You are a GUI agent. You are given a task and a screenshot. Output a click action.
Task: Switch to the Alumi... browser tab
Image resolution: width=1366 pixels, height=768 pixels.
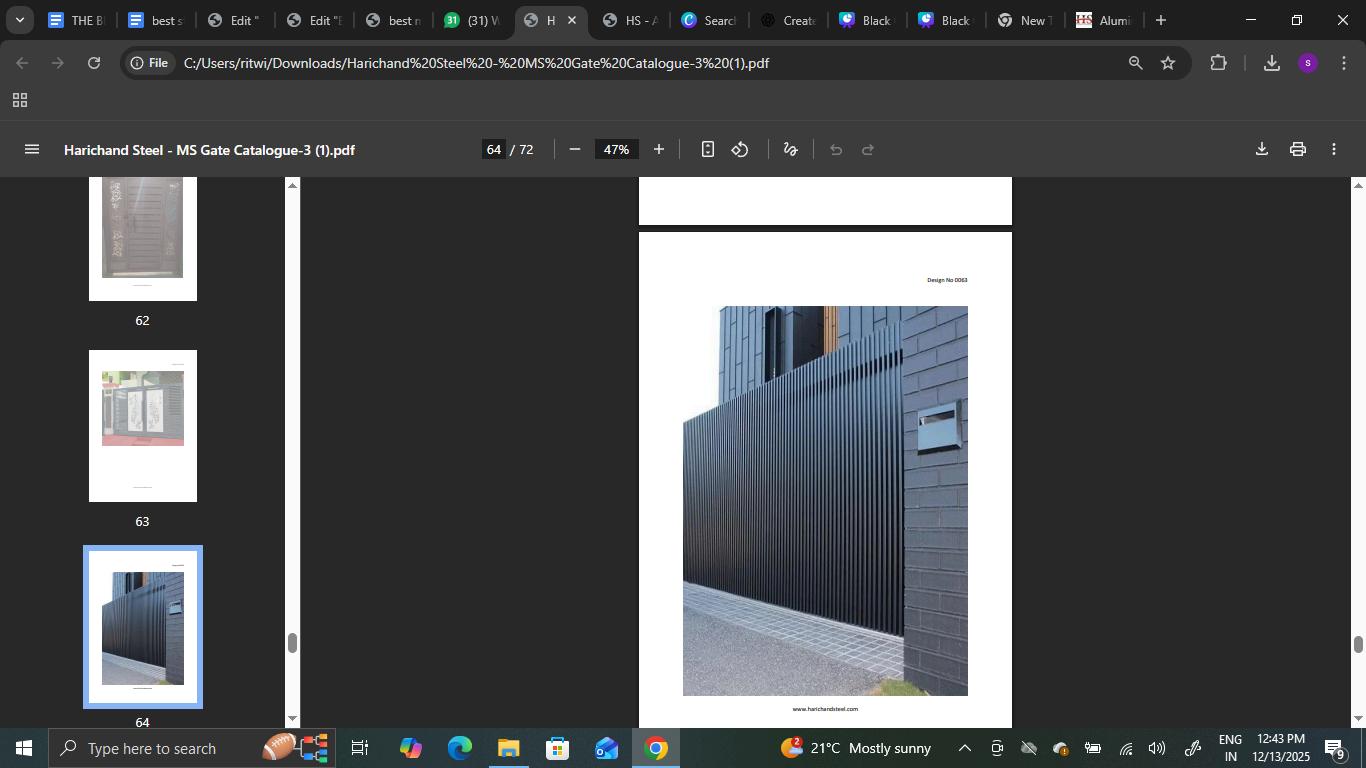click(1103, 20)
